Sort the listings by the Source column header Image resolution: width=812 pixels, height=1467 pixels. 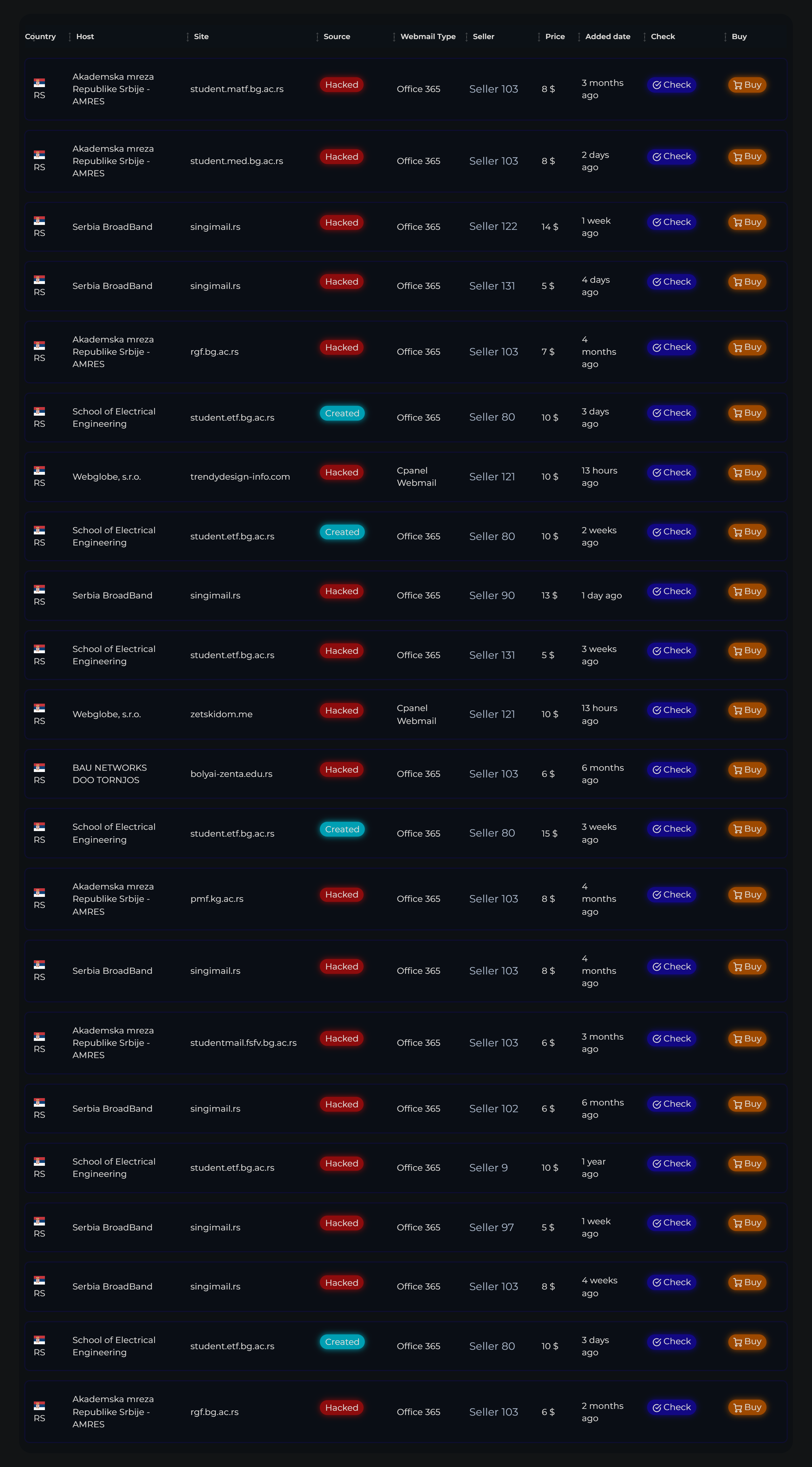pyautogui.click(x=336, y=36)
